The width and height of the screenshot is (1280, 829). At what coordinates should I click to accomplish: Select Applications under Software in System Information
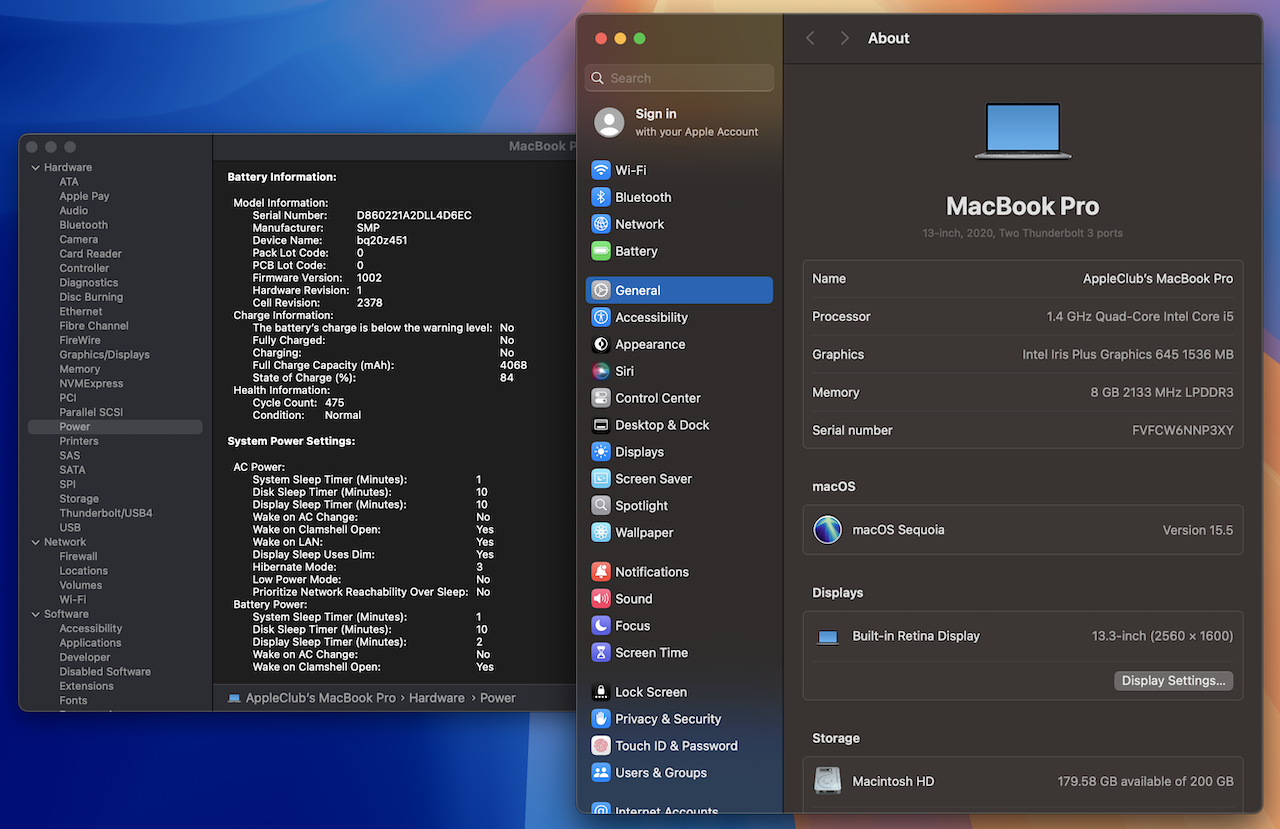point(90,643)
